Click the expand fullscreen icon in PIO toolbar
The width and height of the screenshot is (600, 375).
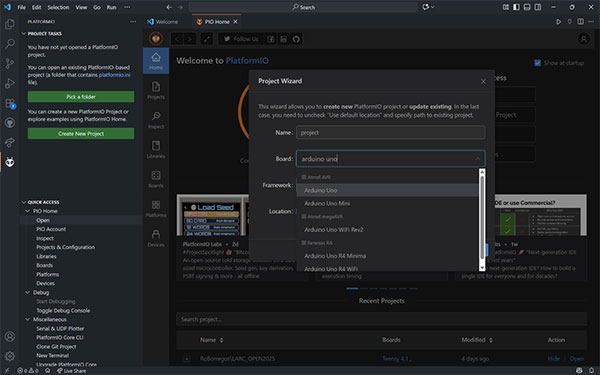(207, 39)
